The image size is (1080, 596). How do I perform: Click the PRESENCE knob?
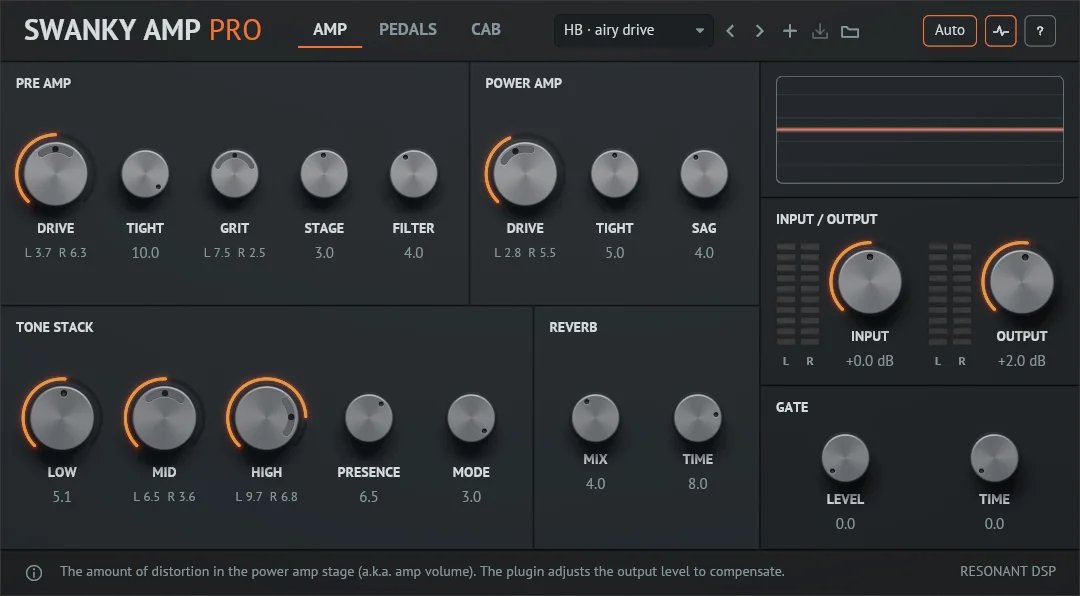point(368,418)
